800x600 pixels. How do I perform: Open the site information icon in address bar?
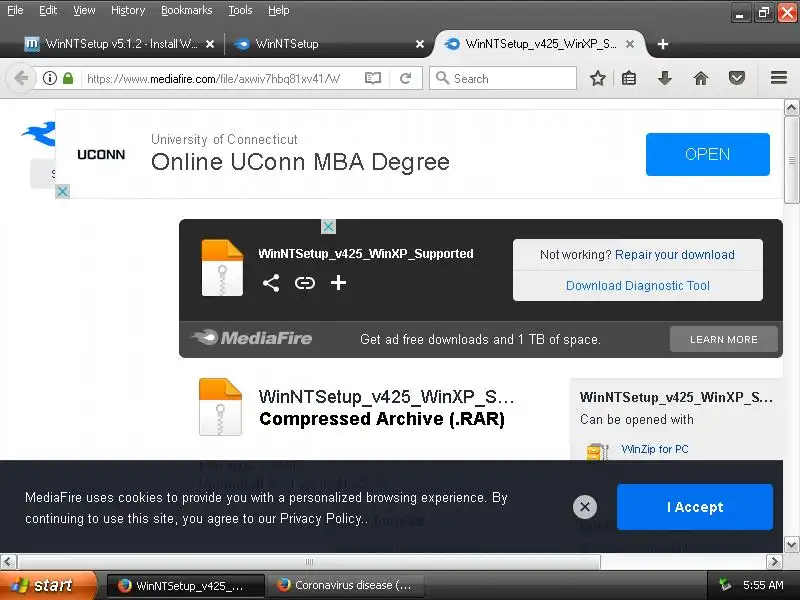tap(49, 78)
